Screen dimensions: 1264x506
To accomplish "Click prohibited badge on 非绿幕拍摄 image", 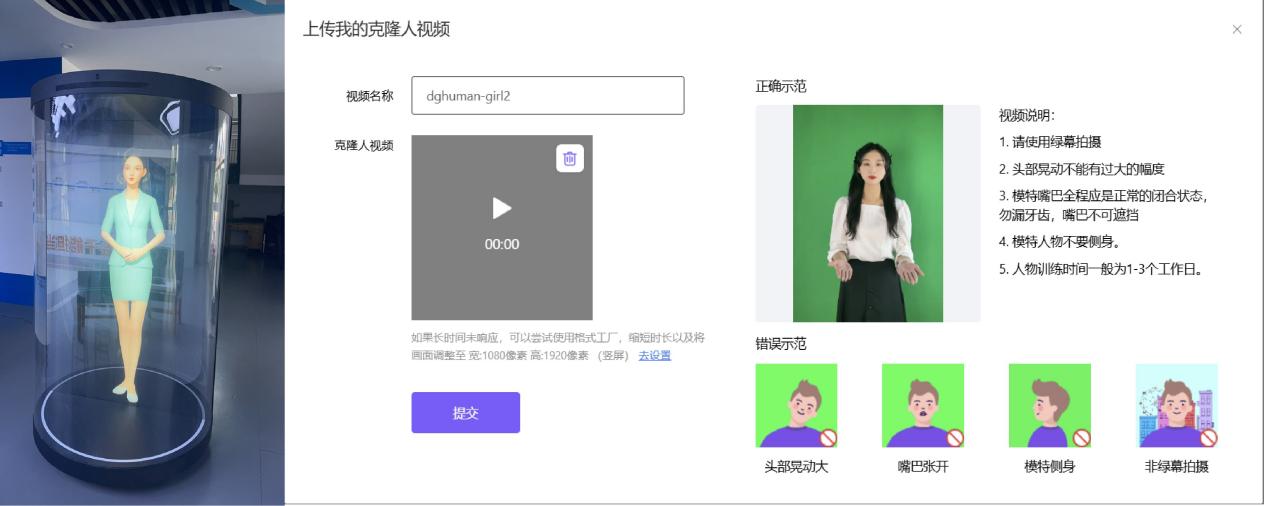I will pos(1208,438).
